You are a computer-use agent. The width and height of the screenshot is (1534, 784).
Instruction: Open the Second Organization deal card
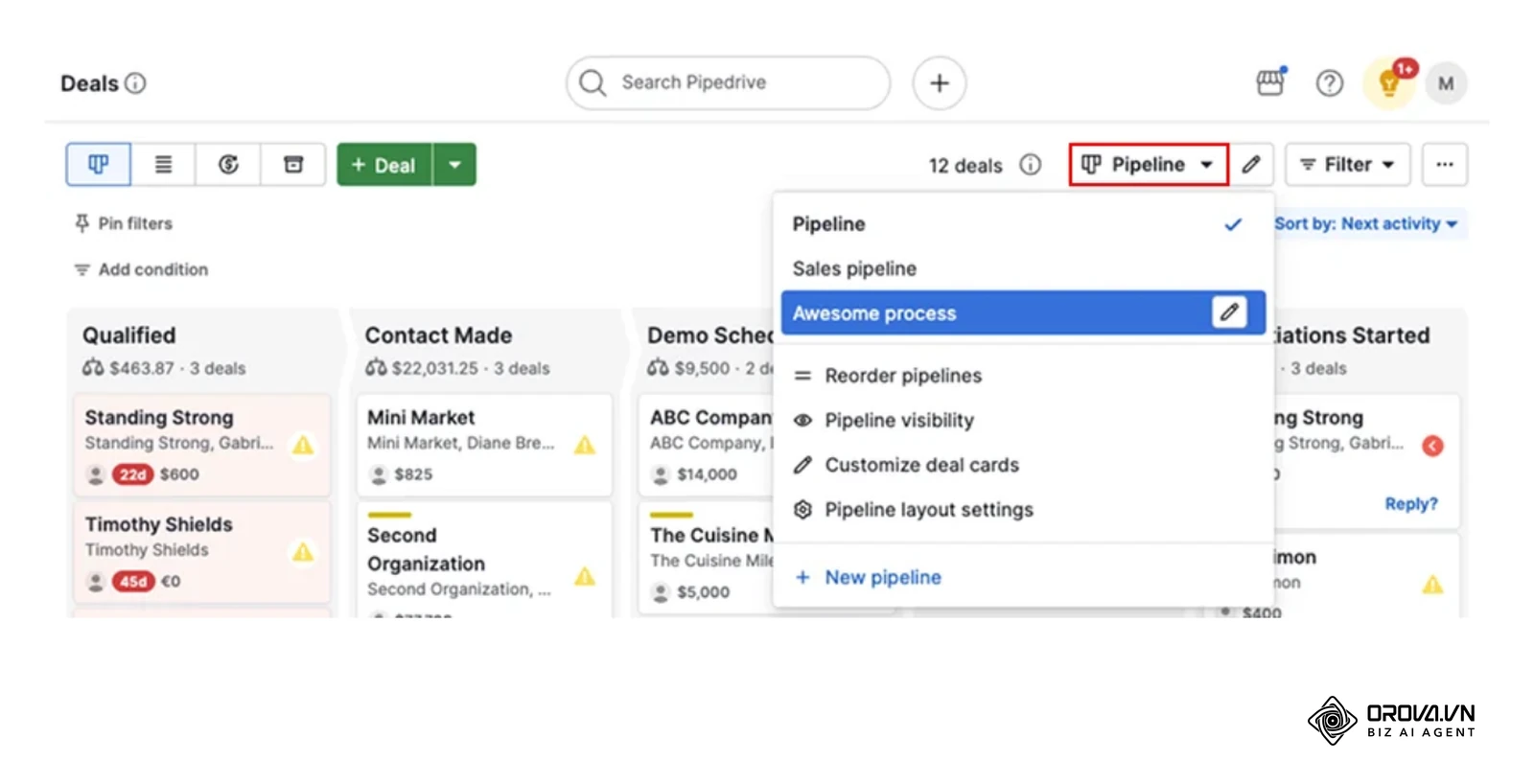484,560
